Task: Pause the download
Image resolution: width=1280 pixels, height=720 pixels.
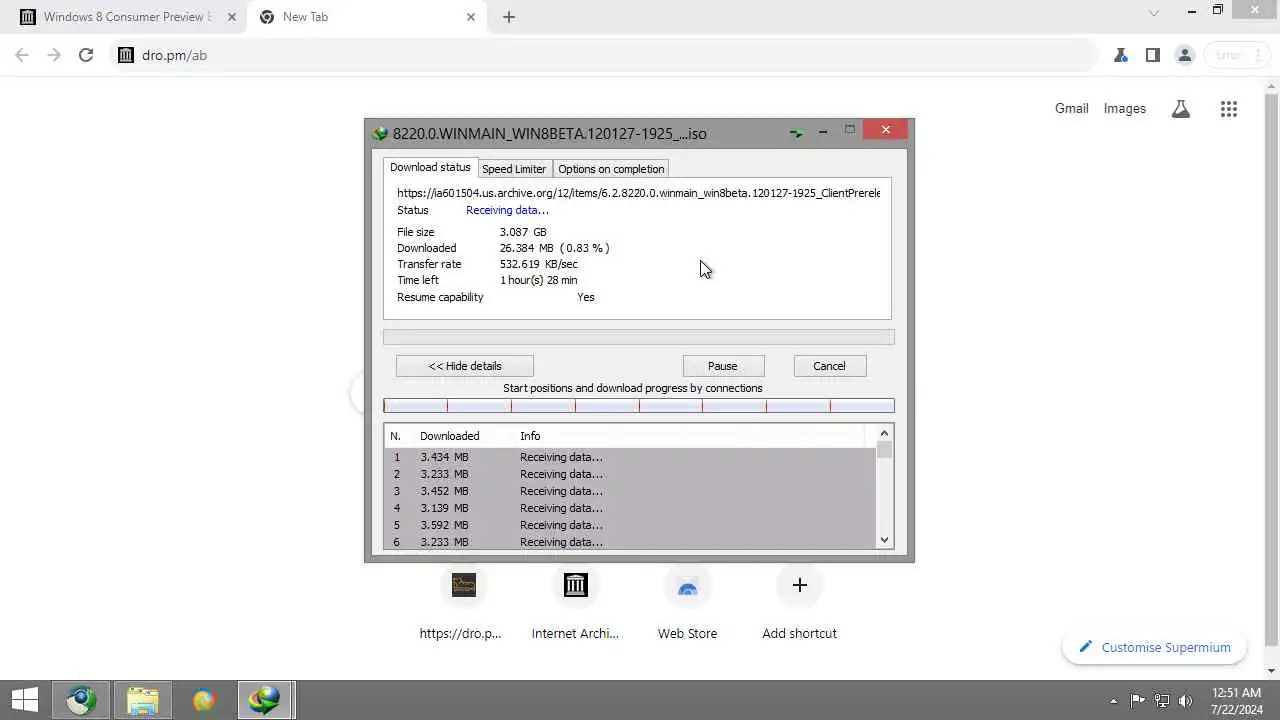Action: click(722, 366)
